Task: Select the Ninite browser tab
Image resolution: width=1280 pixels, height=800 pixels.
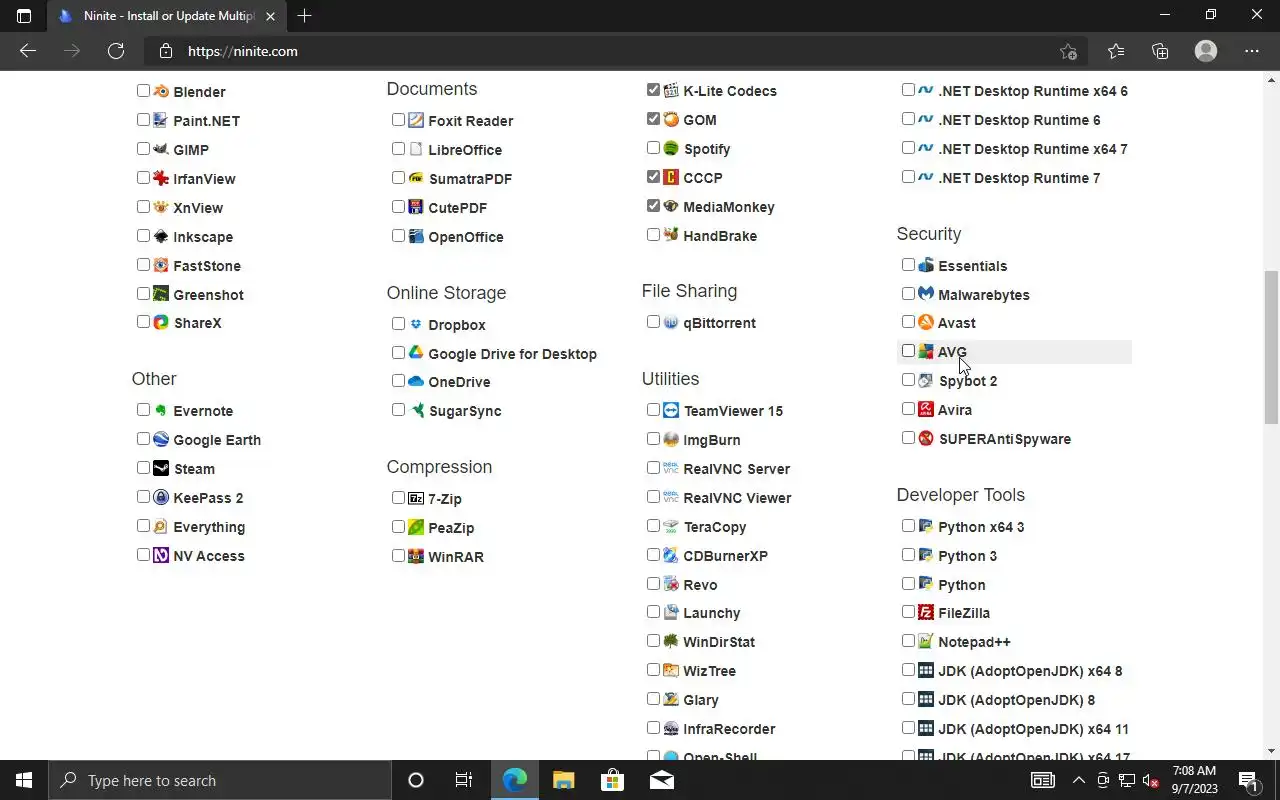Action: [x=166, y=16]
